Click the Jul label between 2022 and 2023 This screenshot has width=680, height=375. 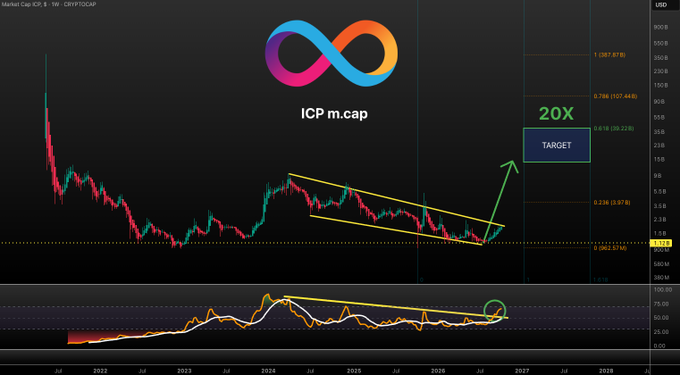click(142, 371)
